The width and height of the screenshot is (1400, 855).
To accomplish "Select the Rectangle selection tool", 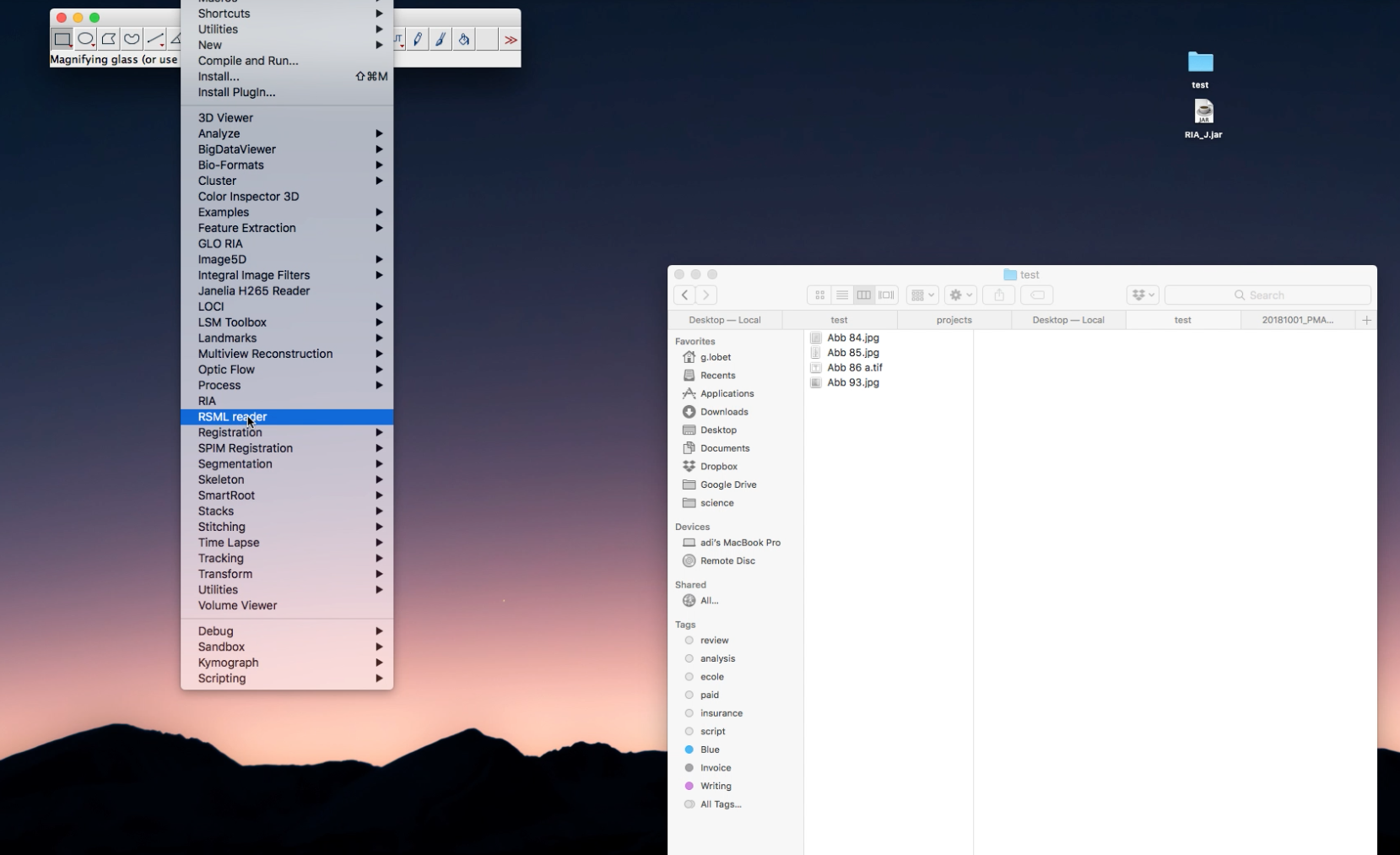I will tap(62, 40).
